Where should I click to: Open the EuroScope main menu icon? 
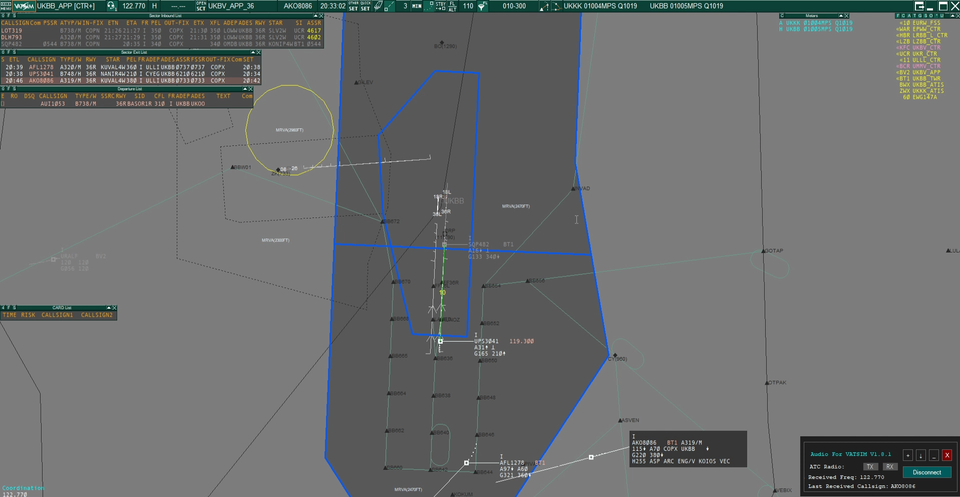pos(6,6)
